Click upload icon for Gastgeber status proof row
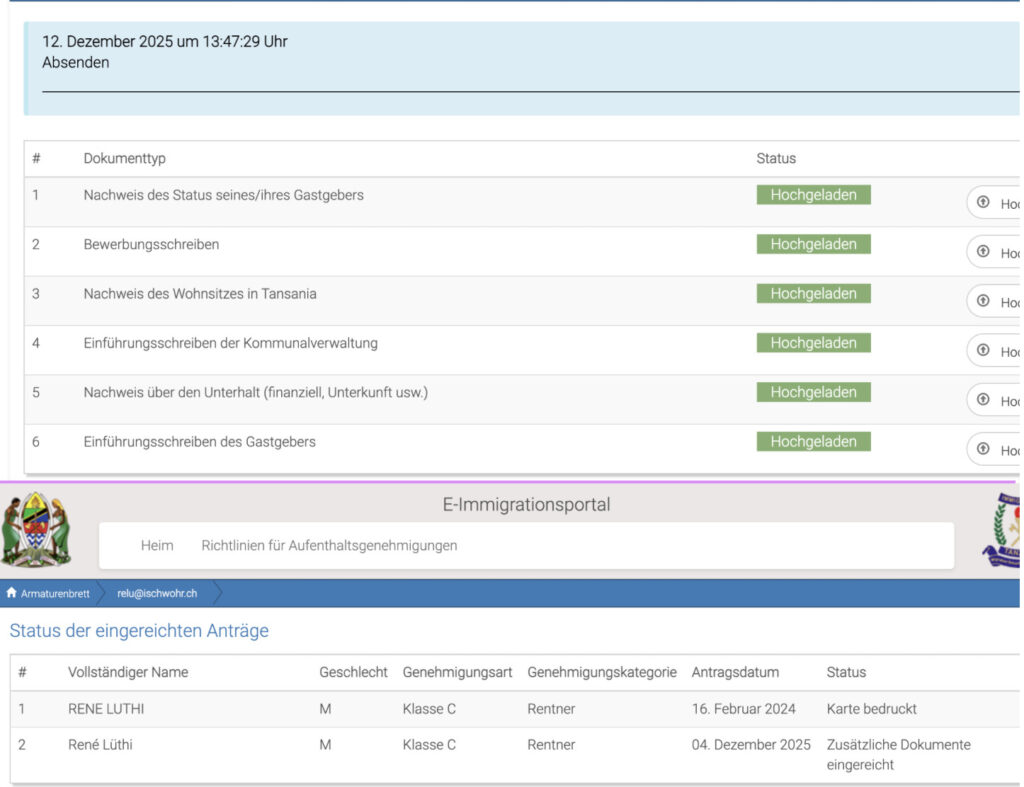The height and width of the screenshot is (787, 1024). coord(983,202)
